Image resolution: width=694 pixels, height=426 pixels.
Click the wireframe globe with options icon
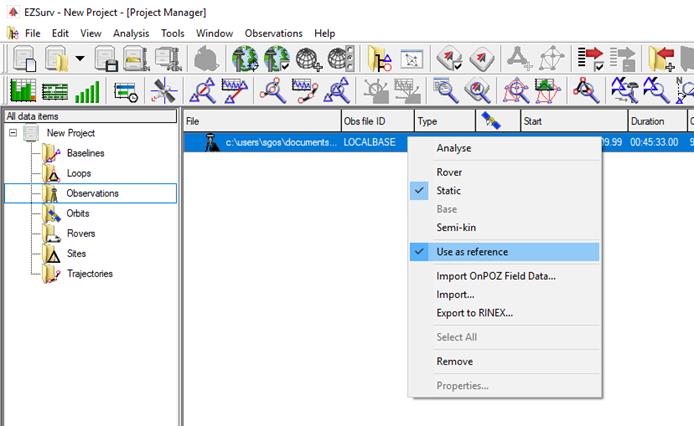341,58
